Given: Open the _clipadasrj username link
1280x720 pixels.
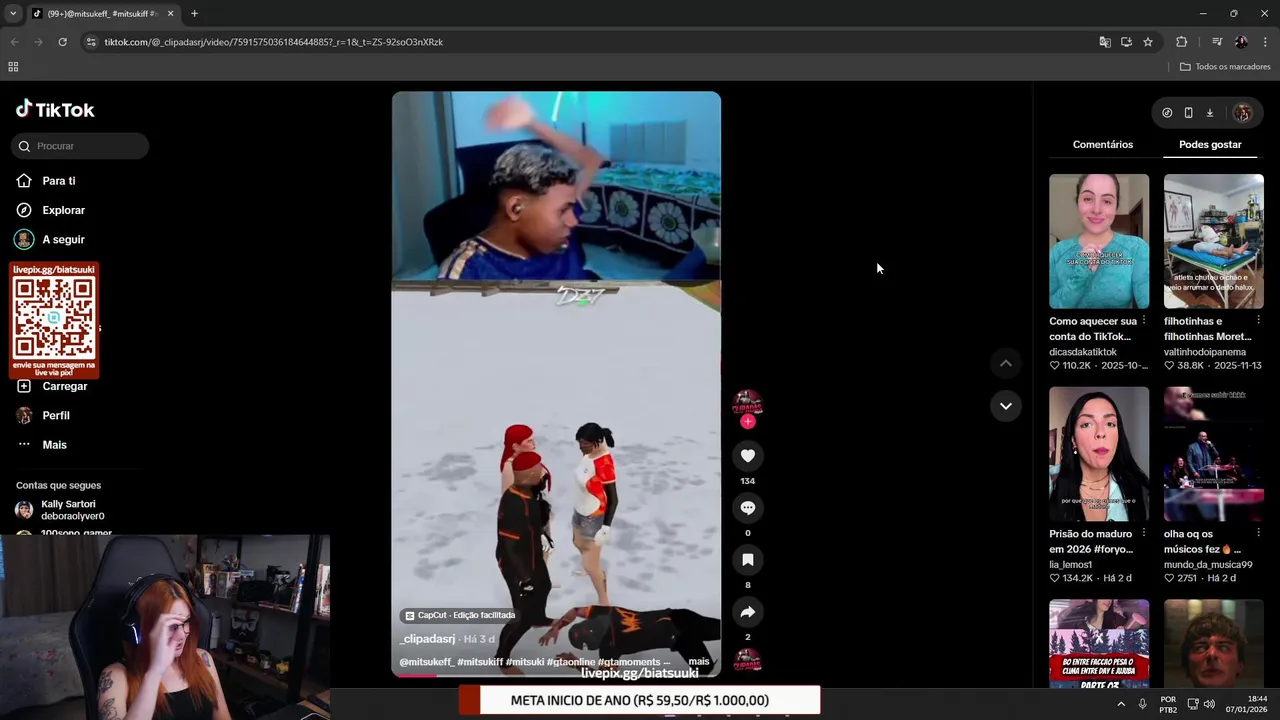Looking at the screenshot, I should point(428,639).
